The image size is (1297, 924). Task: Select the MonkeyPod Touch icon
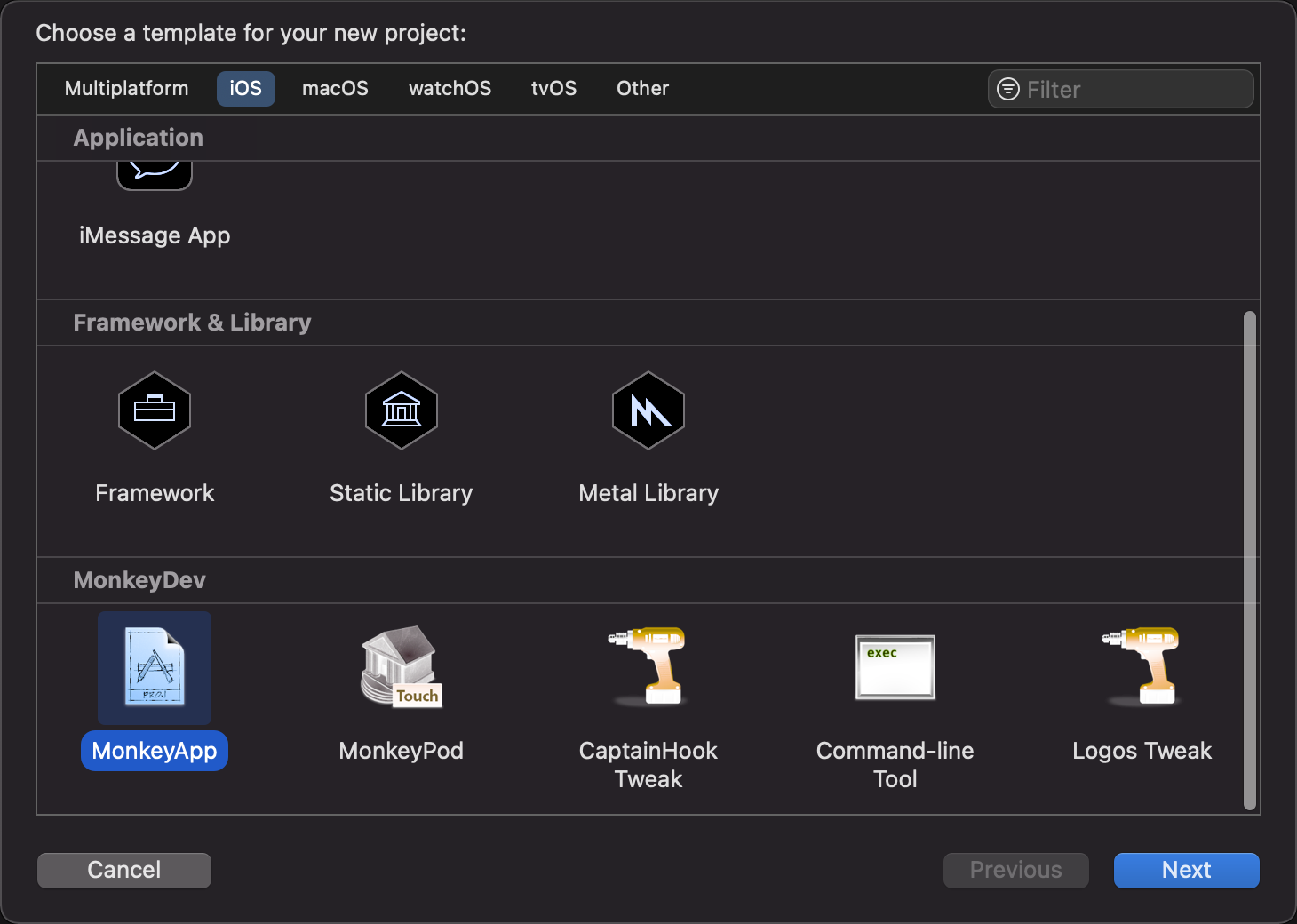[402, 667]
